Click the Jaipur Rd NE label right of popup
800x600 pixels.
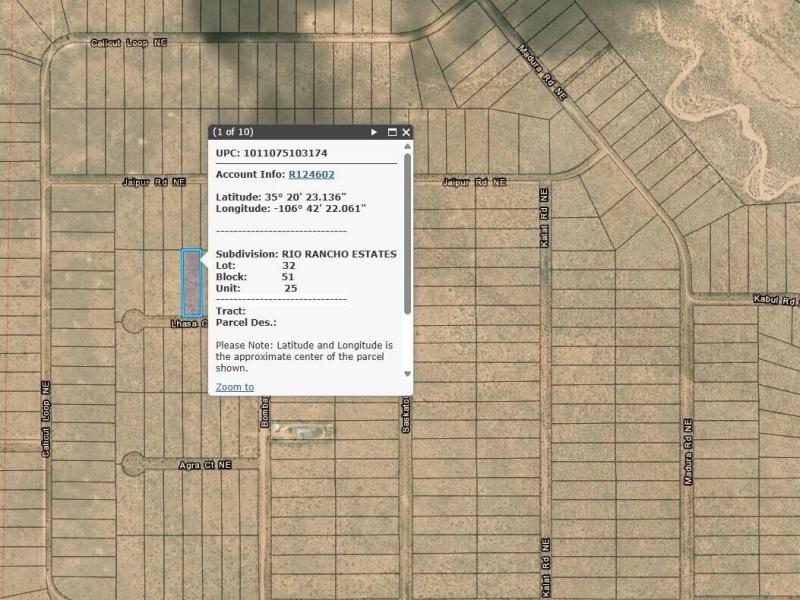click(x=474, y=182)
